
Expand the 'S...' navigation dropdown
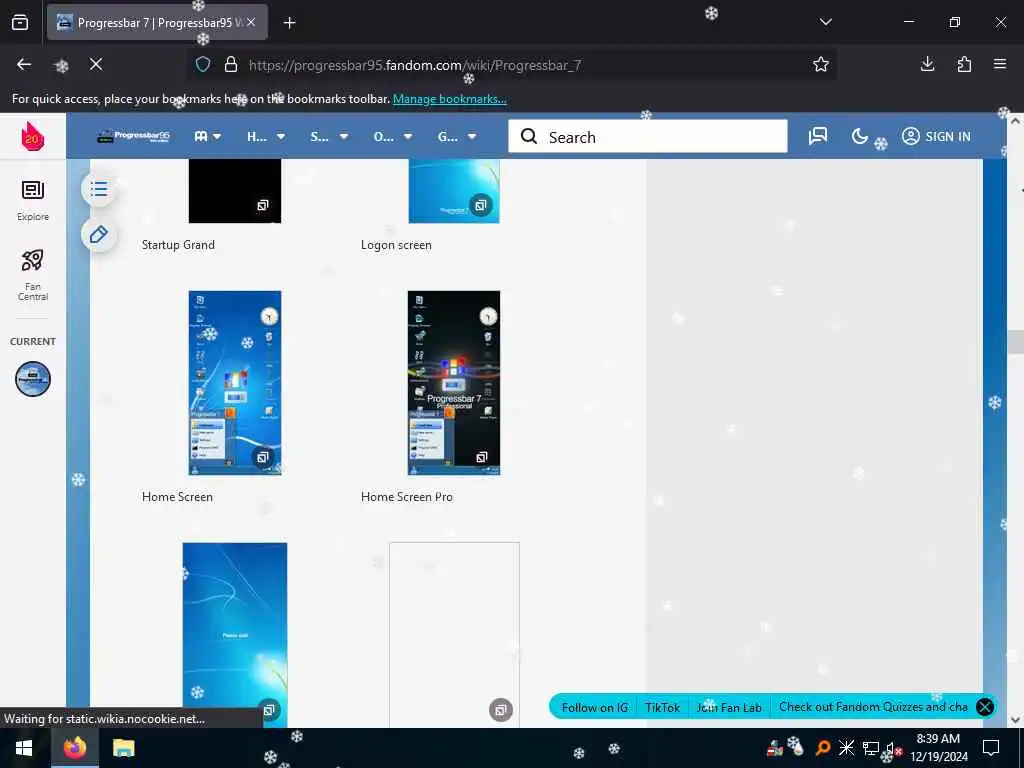(x=329, y=136)
